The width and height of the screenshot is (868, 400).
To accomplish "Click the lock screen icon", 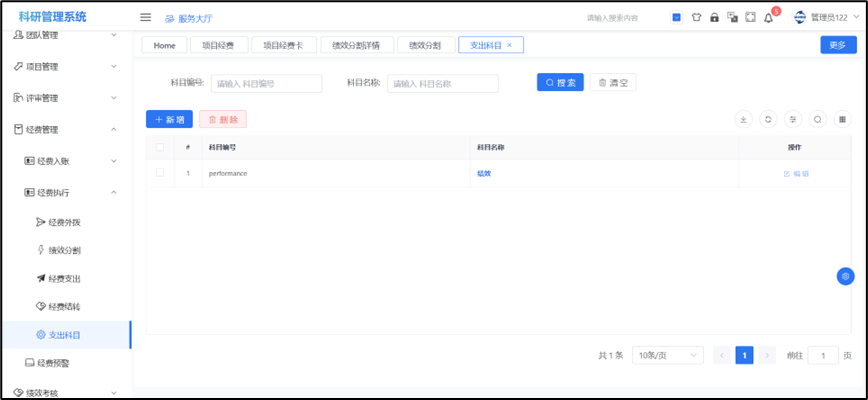I will coord(714,18).
